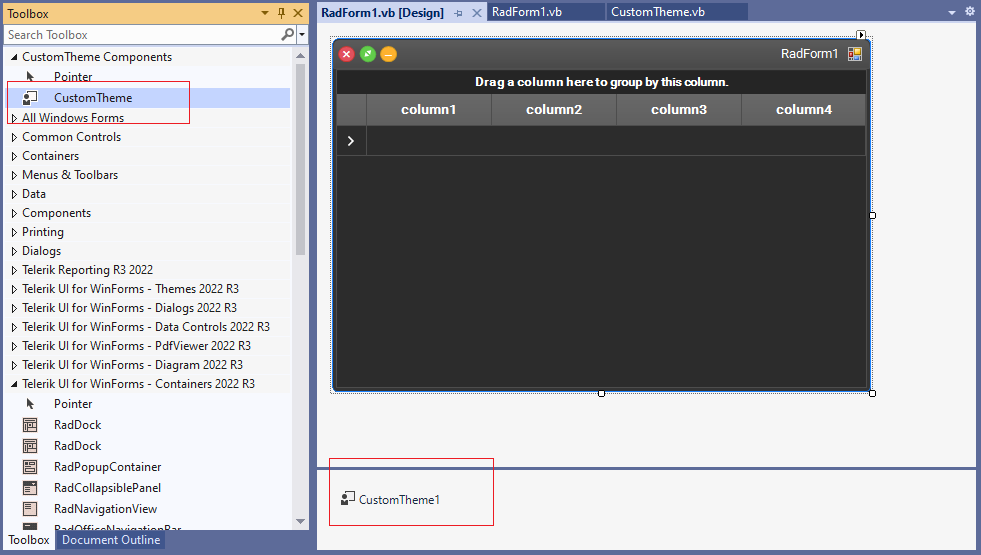Expand the Dialogs group
This screenshot has width=981, height=555.
(x=14, y=251)
